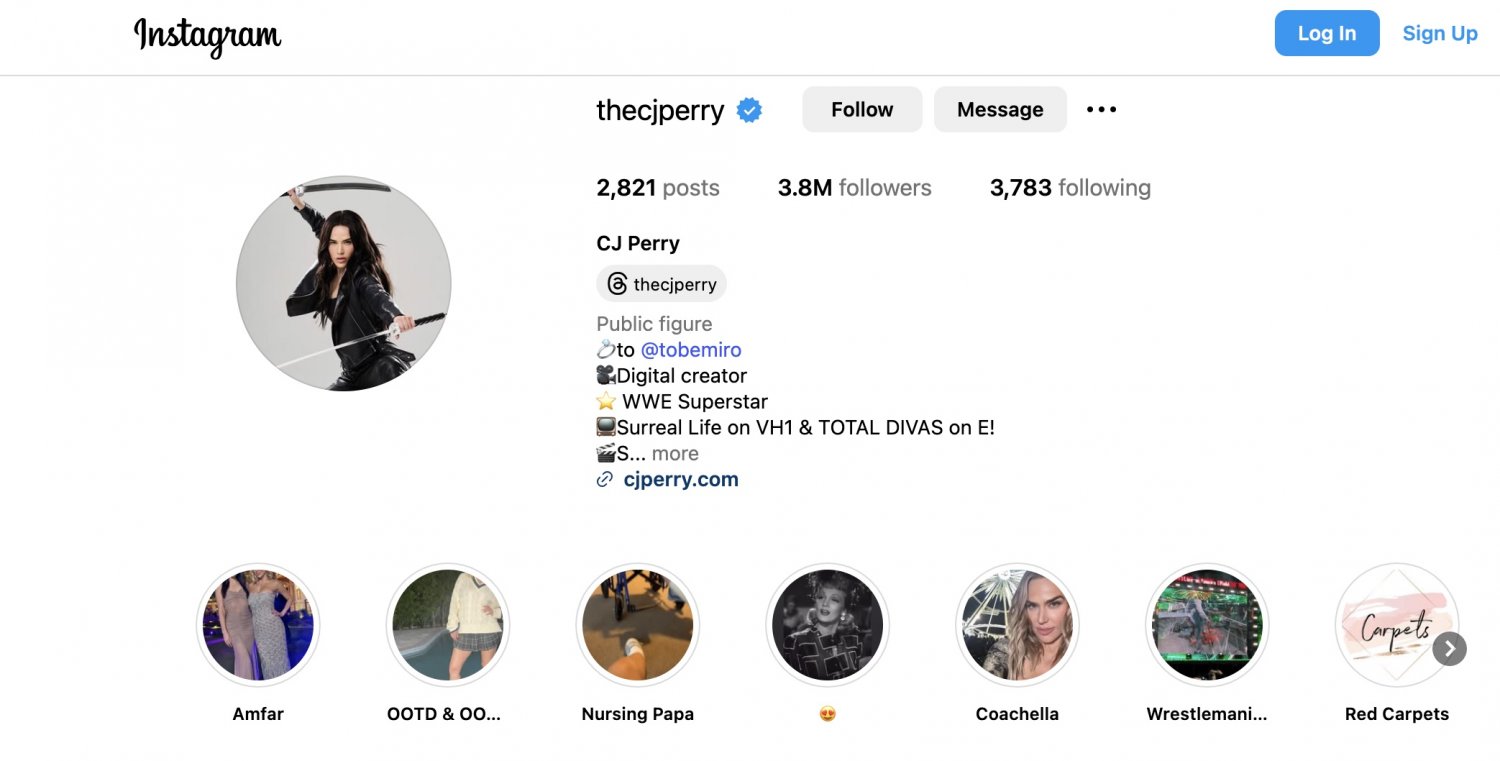Image resolution: width=1500 pixels, height=761 pixels.
Task: Open the Wrestlemania highlight
Action: (1207, 625)
